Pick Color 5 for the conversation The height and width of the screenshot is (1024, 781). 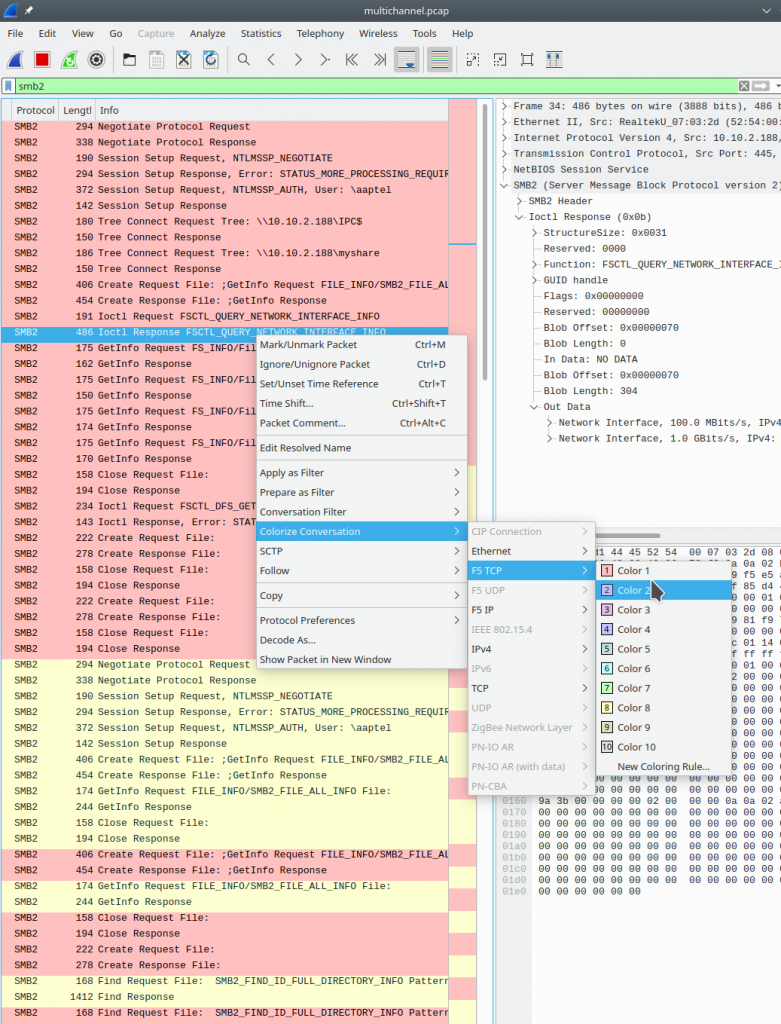pos(663,649)
